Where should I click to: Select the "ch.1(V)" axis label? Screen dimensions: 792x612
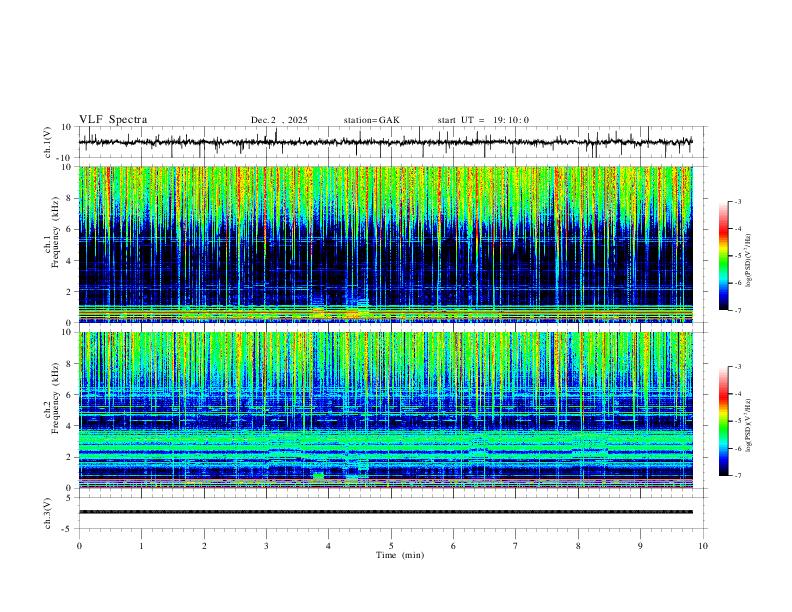(x=48, y=142)
